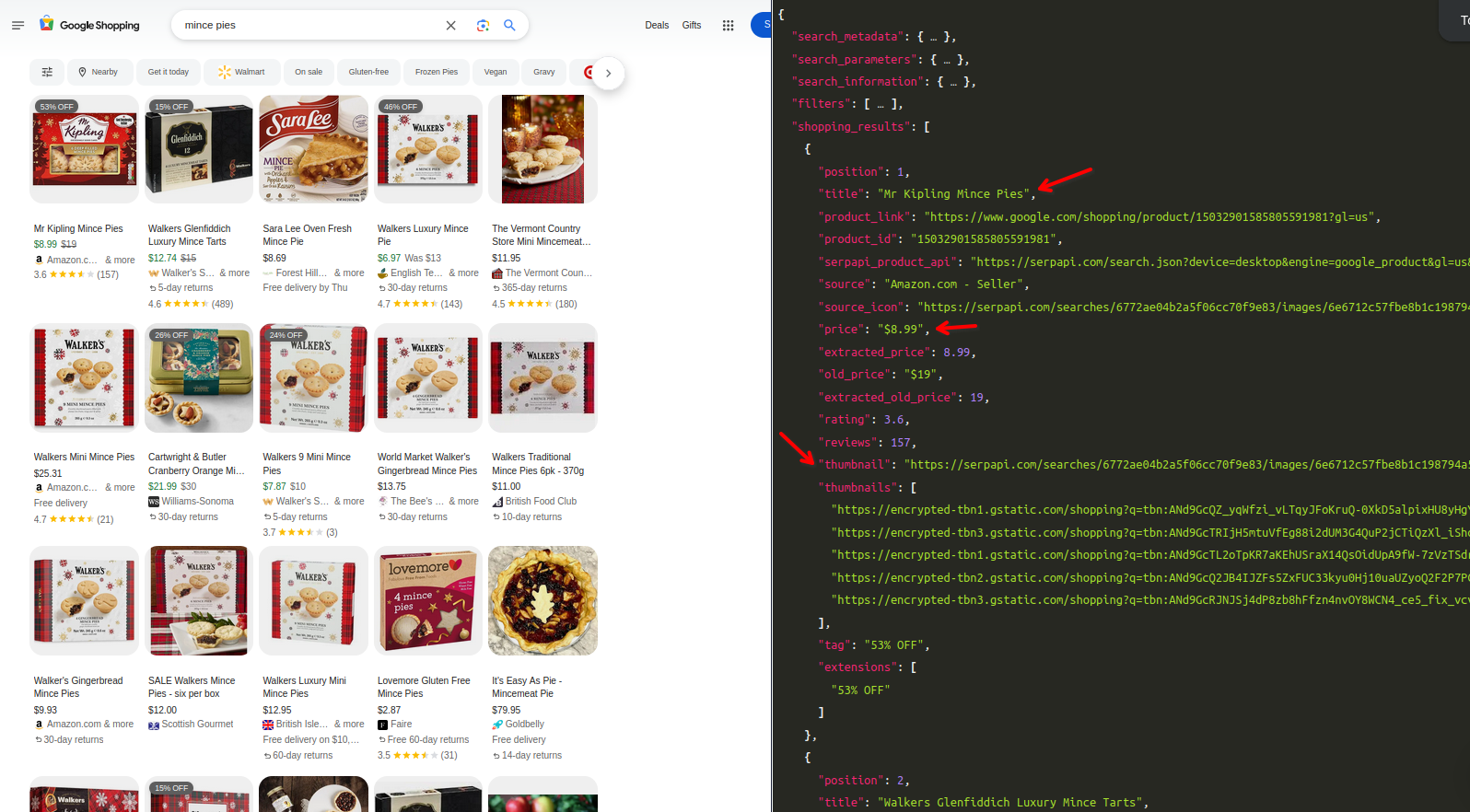The width and height of the screenshot is (1470, 812).
Task: Click Scottish Gourmet seller name
Action: [x=197, y=724]
